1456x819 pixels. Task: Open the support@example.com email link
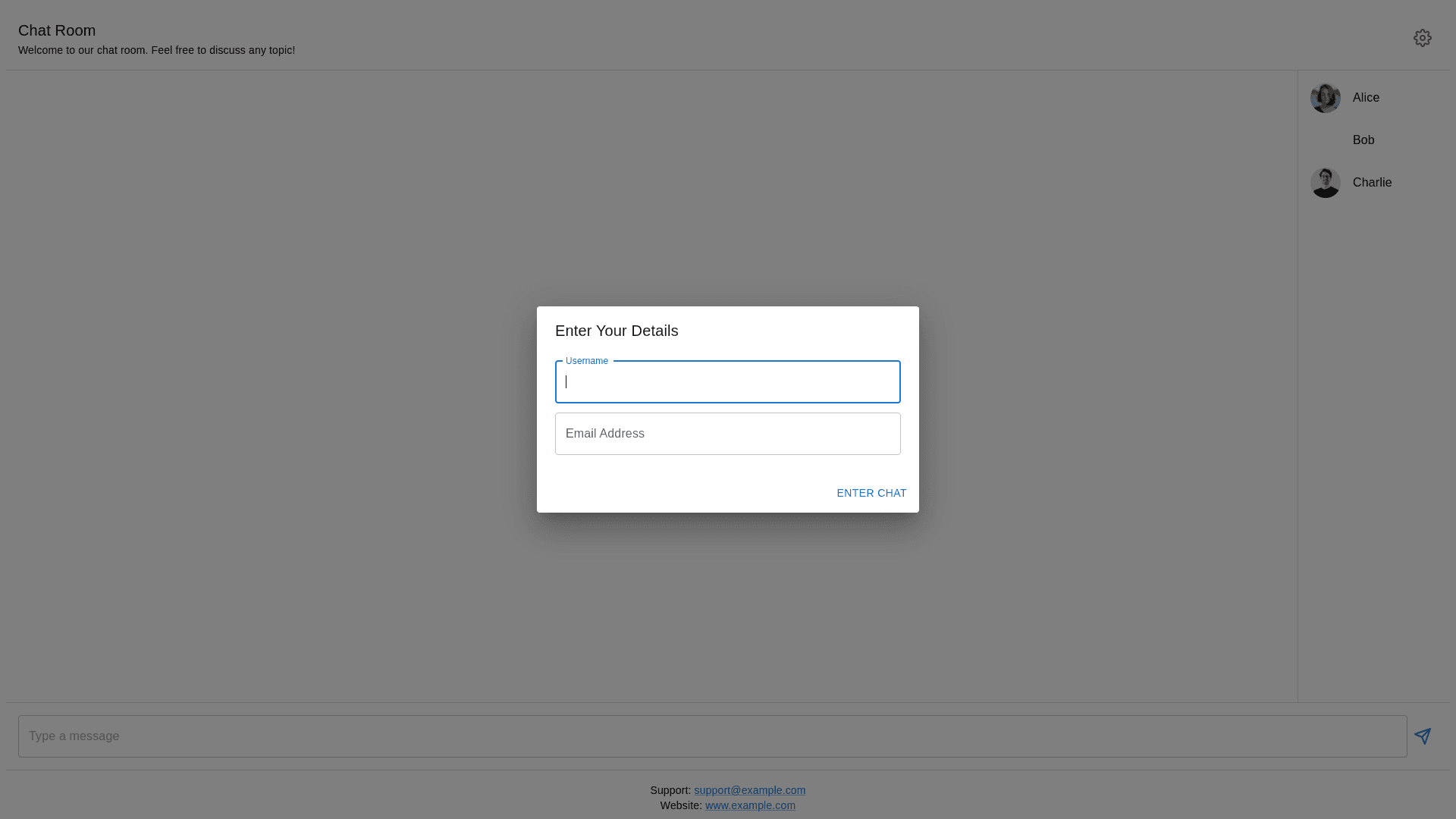pyautogui.click(x=749, y=790)
